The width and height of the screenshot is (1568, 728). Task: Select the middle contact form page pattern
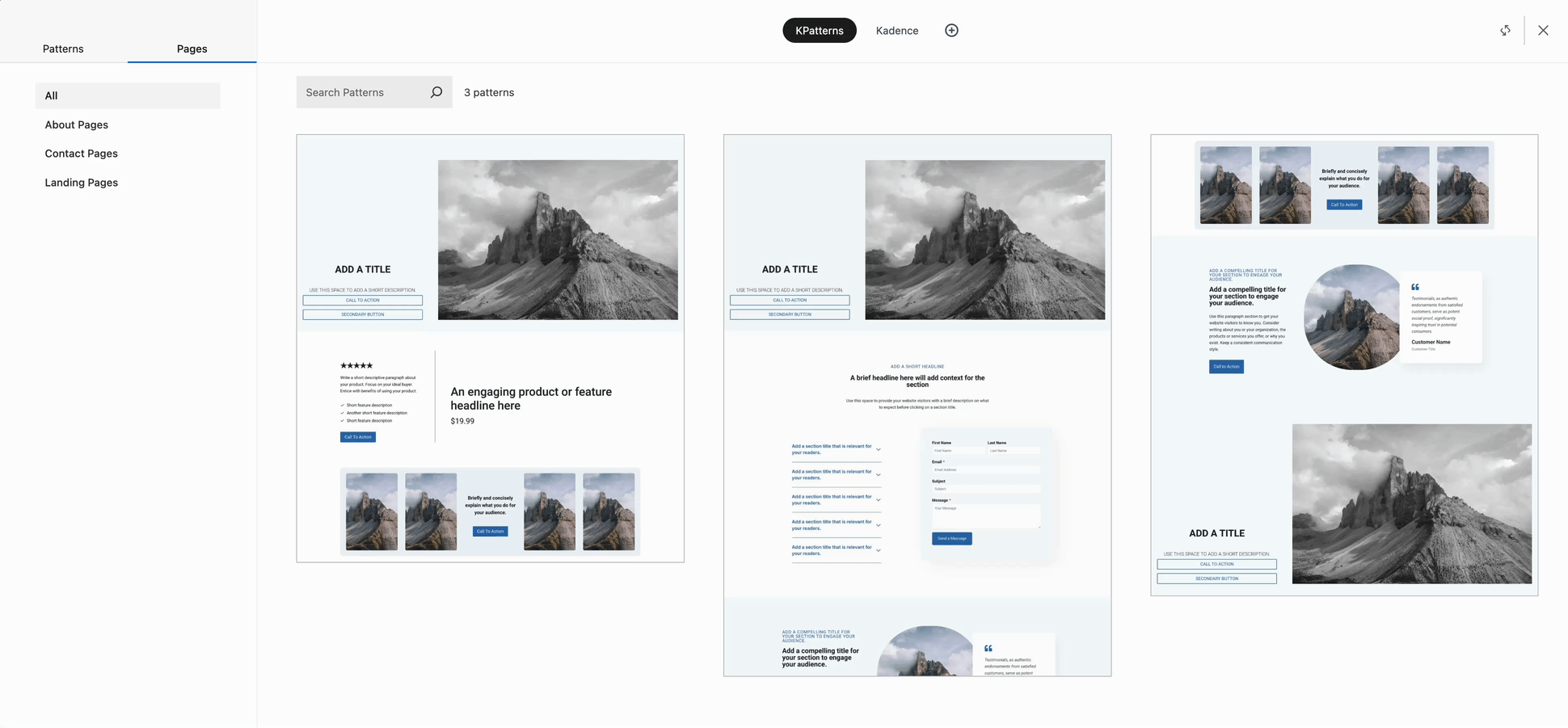pyautogui.click(x=917, y=404)
